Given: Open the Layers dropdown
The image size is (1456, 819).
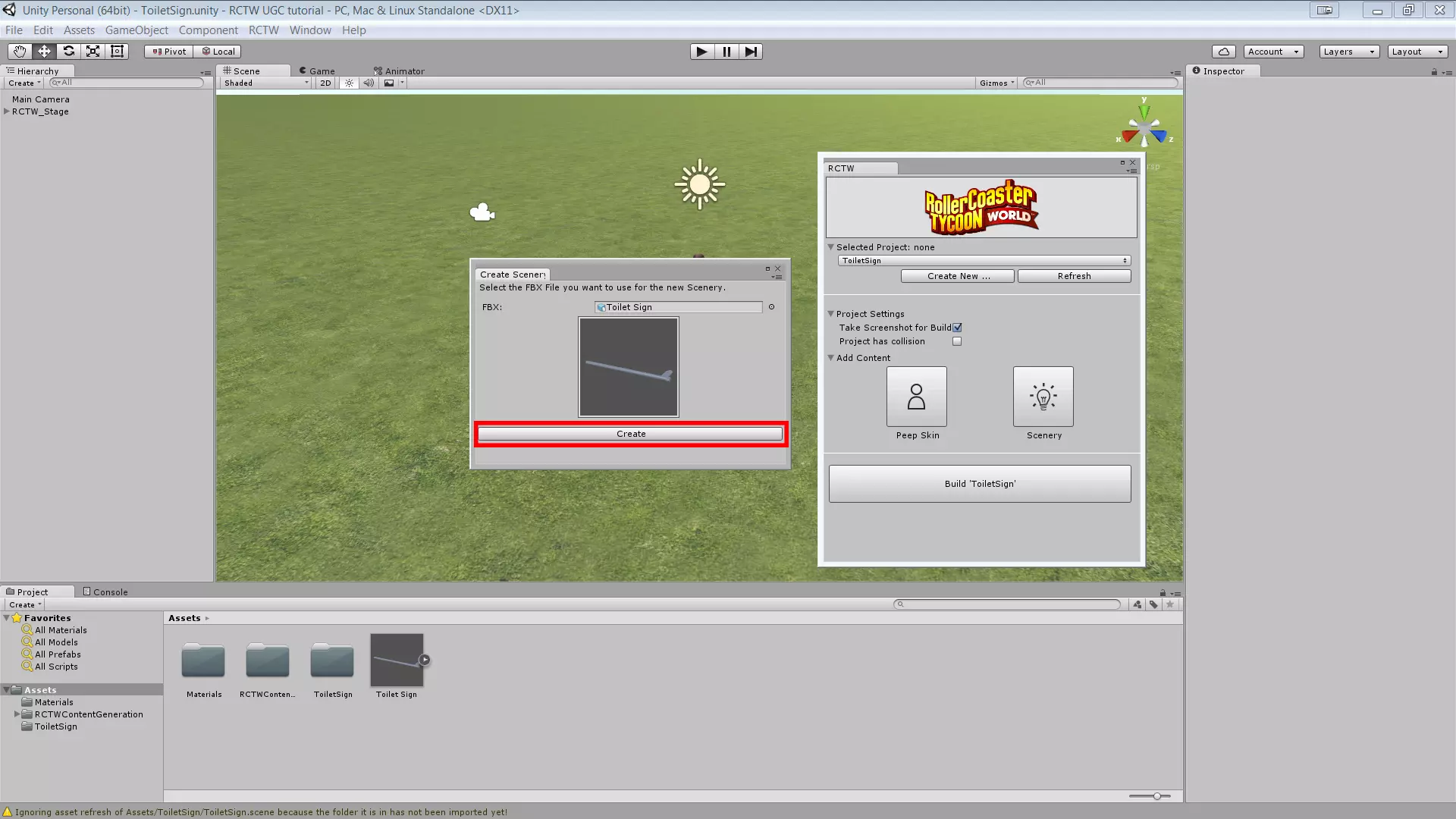Looking at the screenshot, I should [x=1348, y=52].
